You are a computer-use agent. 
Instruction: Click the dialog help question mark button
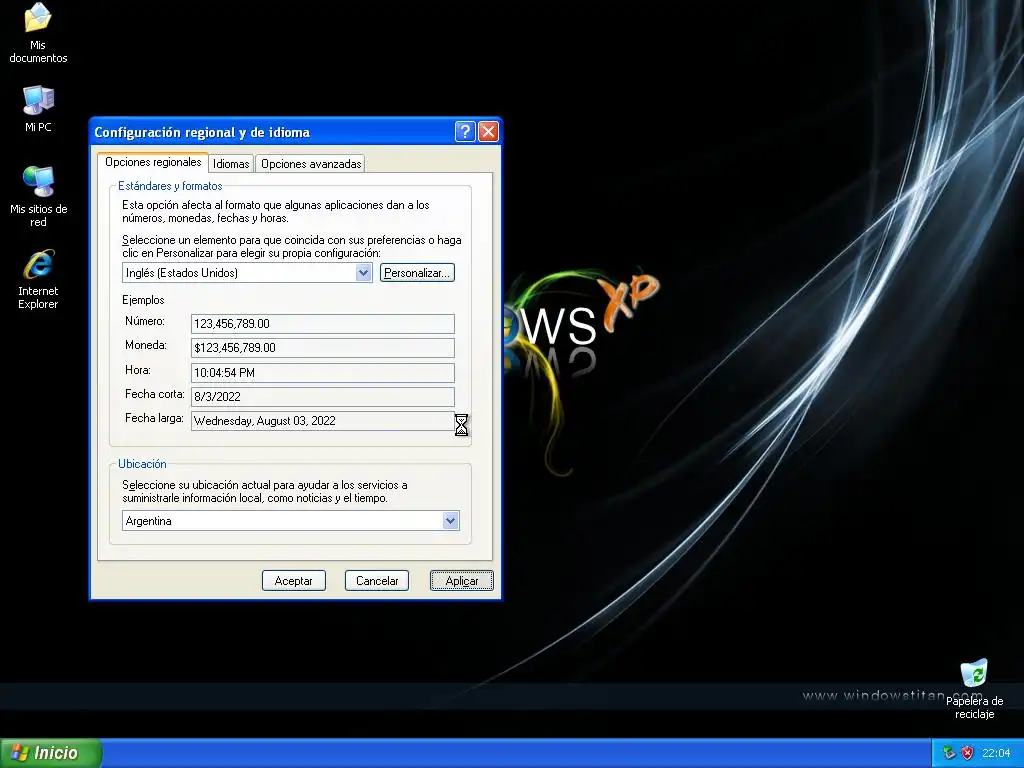coord(465,132)
